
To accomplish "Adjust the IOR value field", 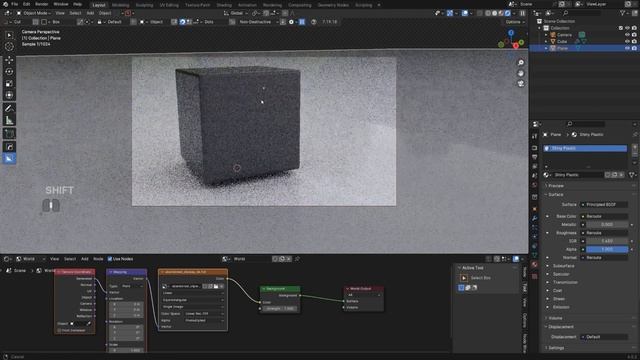I will pyautogui.click(x=607, y=241).
